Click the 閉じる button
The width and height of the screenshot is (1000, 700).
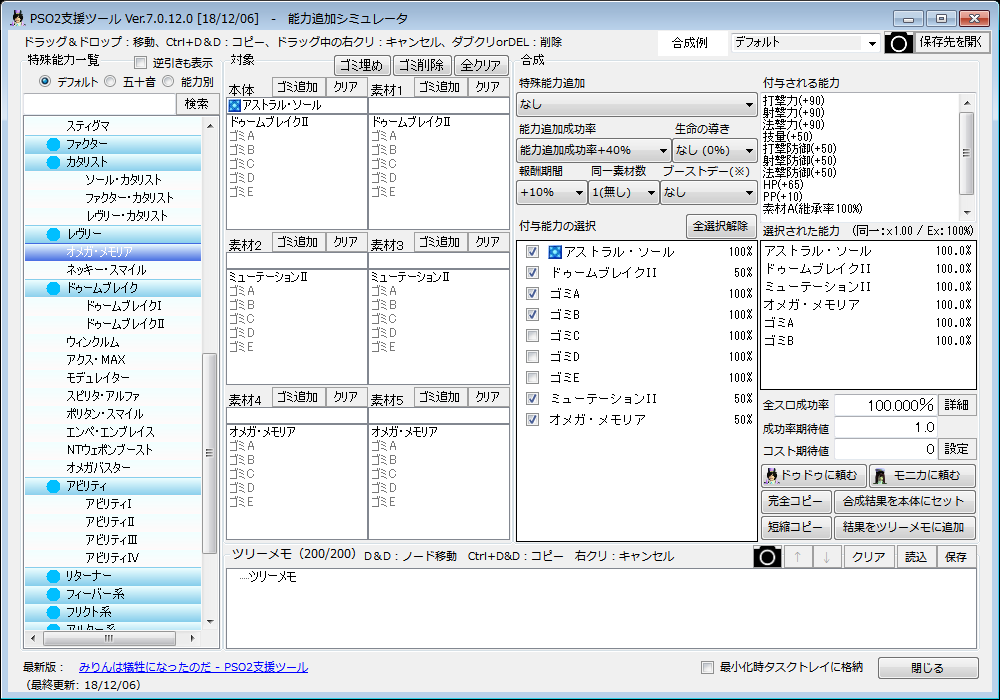click(928, 668)
